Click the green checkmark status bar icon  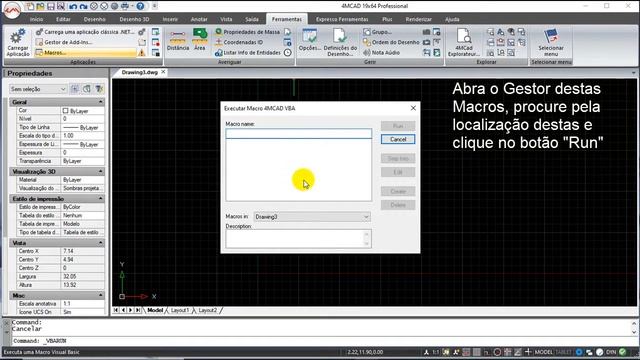point(622,351)
